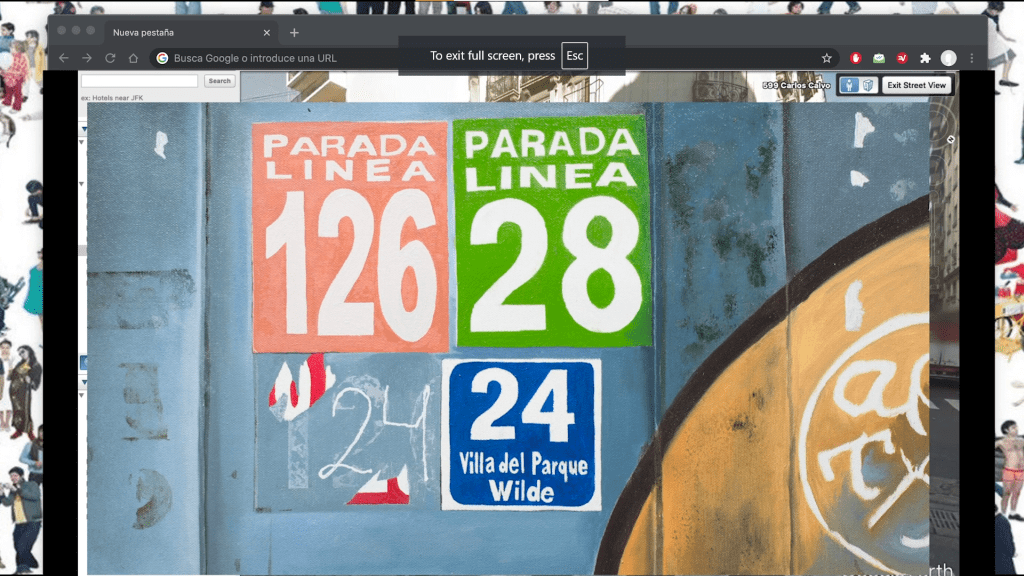Viewport: 1024px width, 576px height.
Task: Close the Nueva pestaña tab
Action: click(x=266, y=32)
